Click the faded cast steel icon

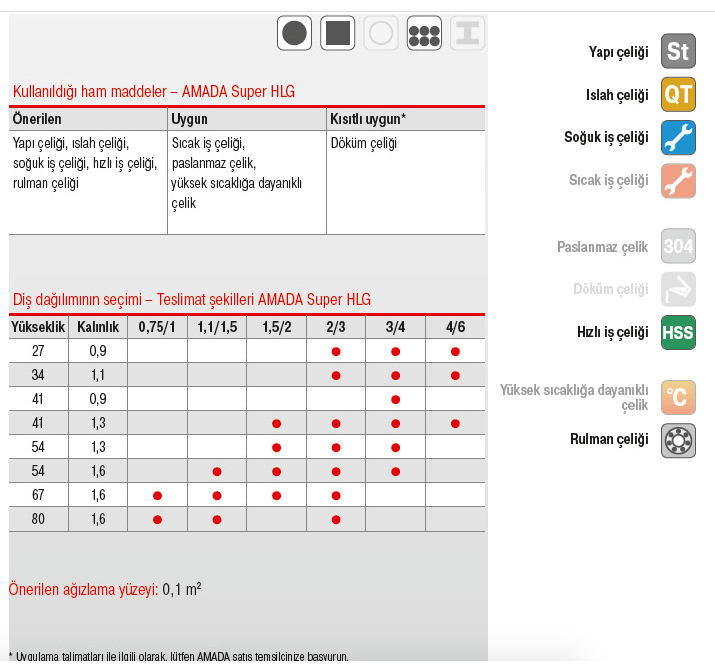click(x=679, y=290)
